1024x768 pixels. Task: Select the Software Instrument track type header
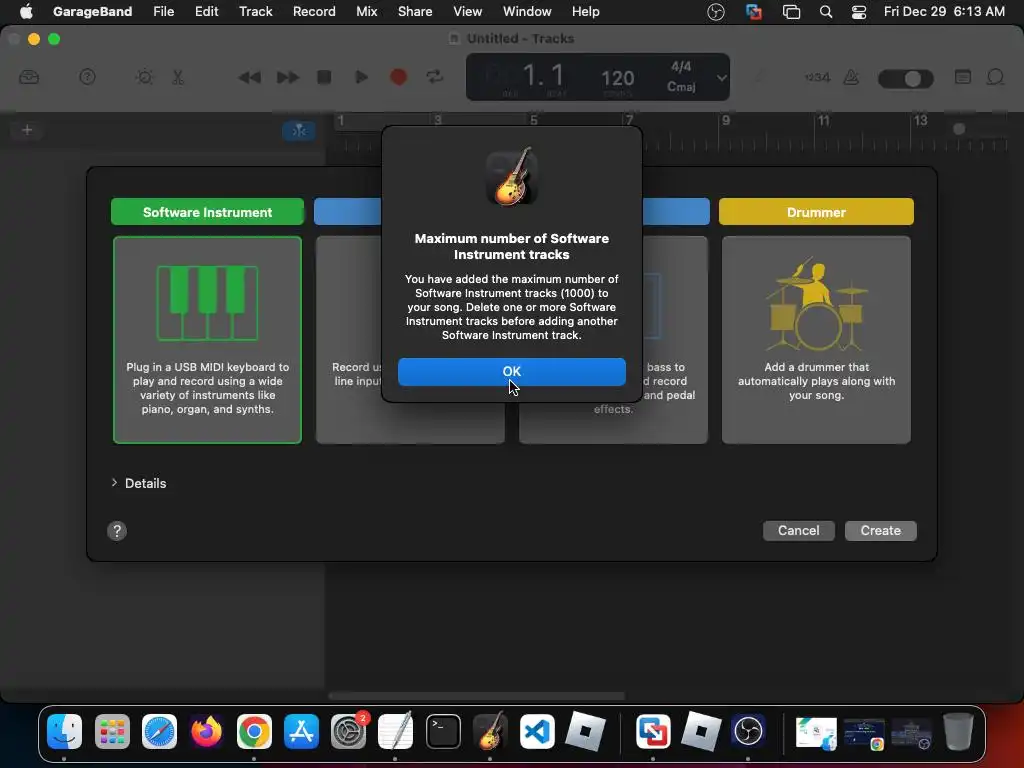point(207,212)
